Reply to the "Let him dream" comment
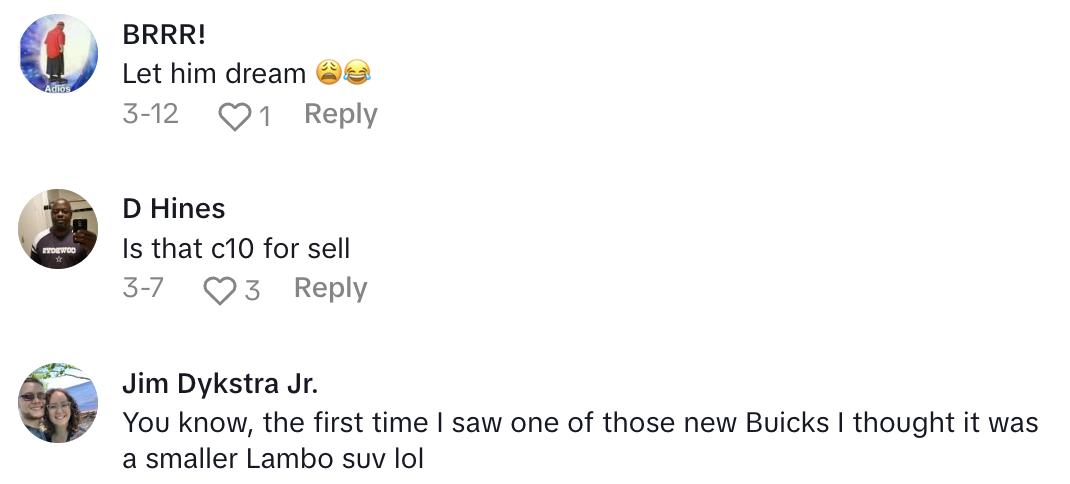The height and width of the screenshot is (484, 1070). pos(340,115)
